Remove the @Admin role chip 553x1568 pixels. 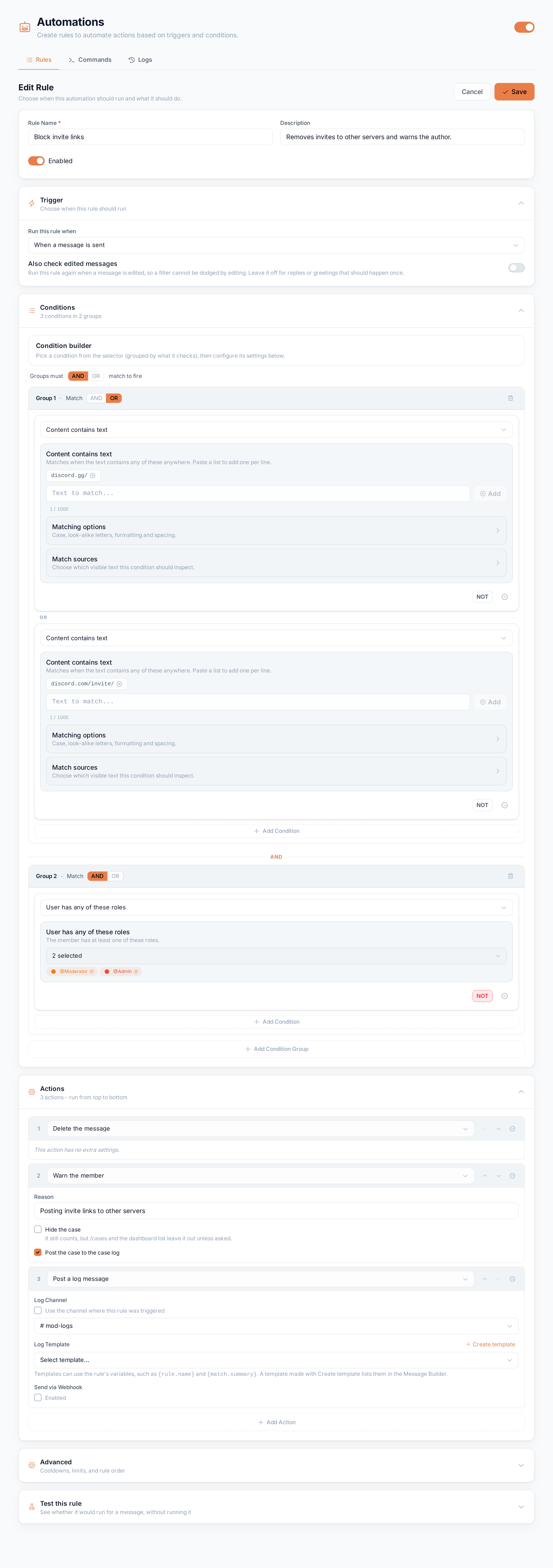pos(136,972)
